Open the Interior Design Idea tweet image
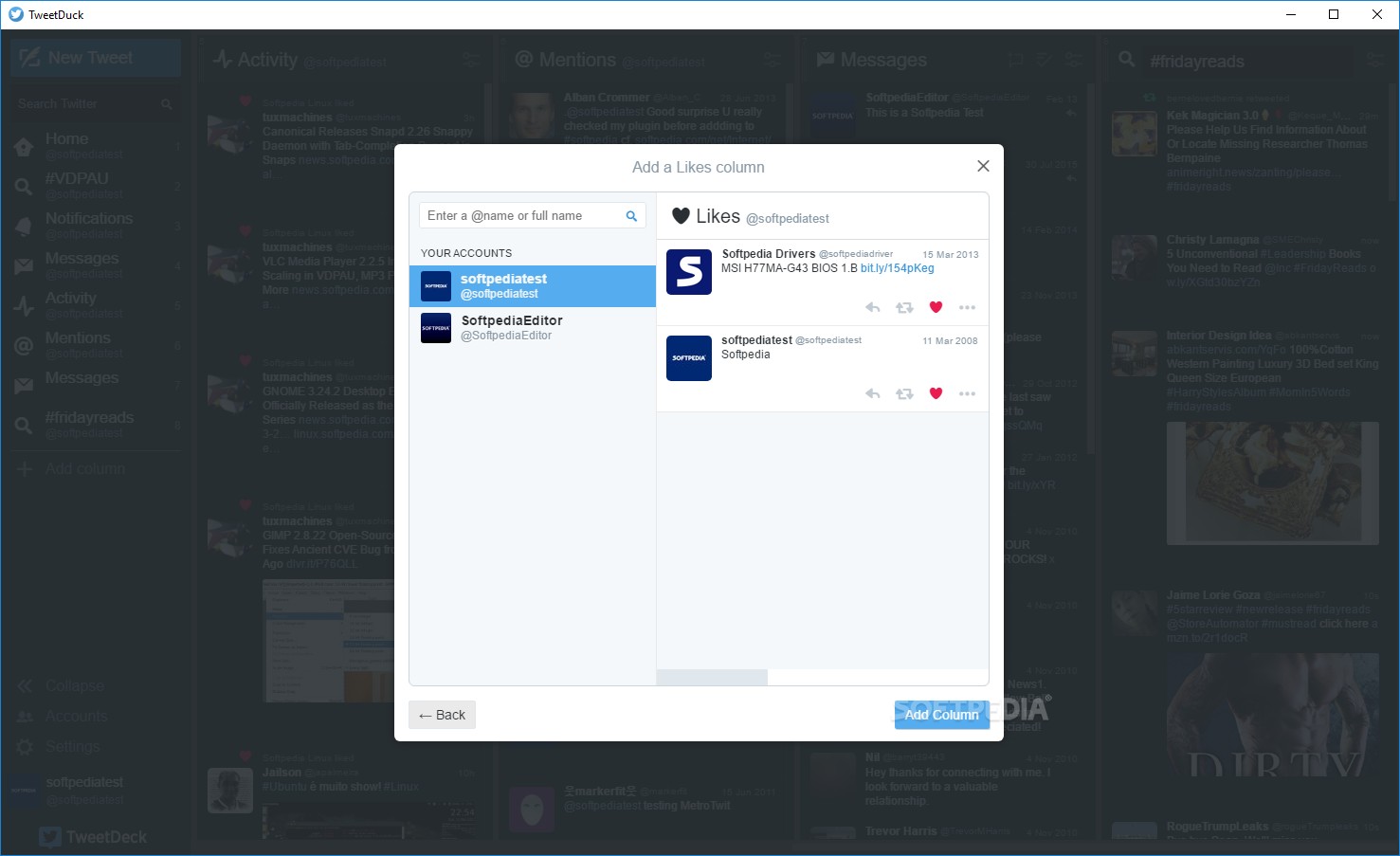 click(x=1272, y=483)
